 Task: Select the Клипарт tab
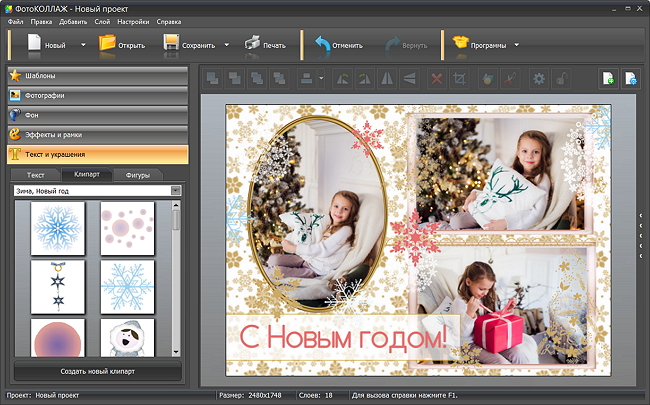coord(87,174)
